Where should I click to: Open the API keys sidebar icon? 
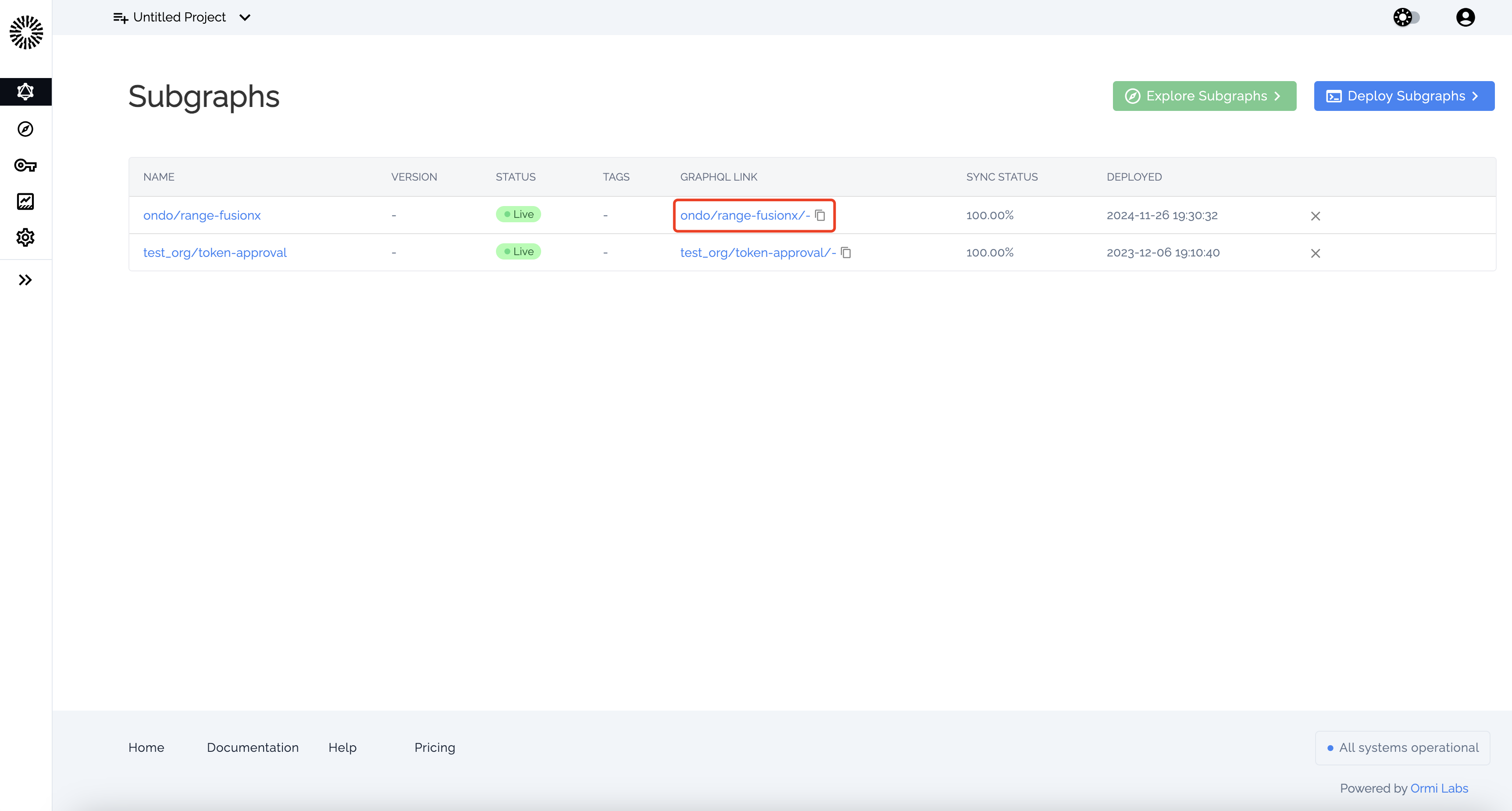point(25,165)
